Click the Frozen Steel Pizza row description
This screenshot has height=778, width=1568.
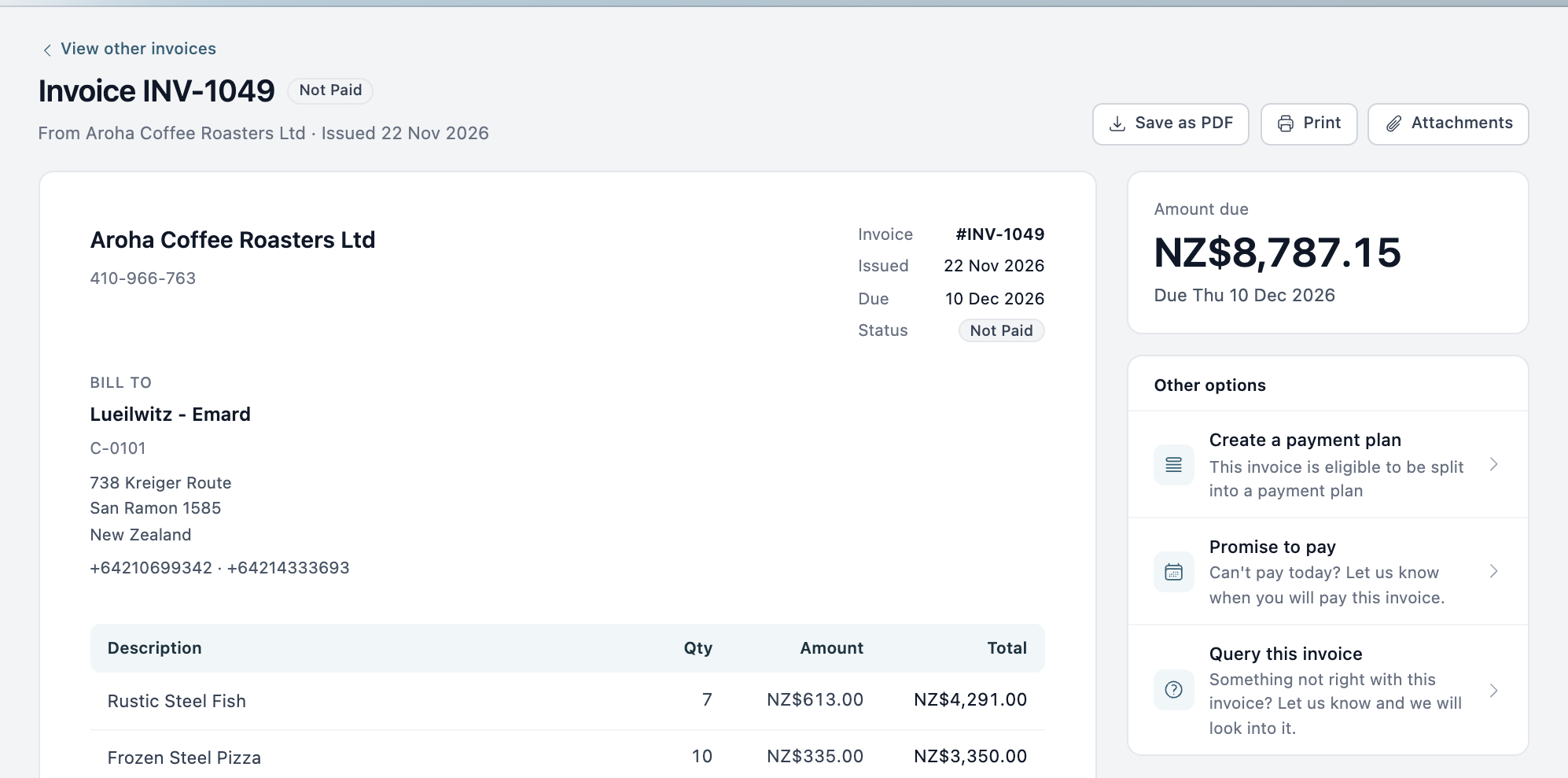[184, 758]
